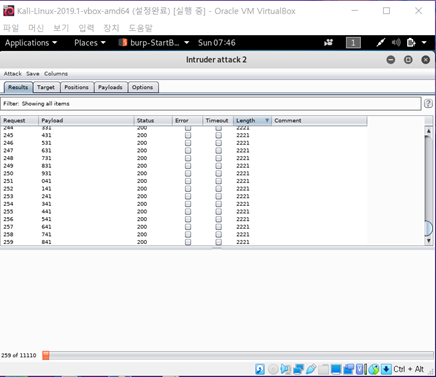Screen dimensions: 436x377
Task: Click VirtualBox shared folders status icon
Action: tap(323, 369)
